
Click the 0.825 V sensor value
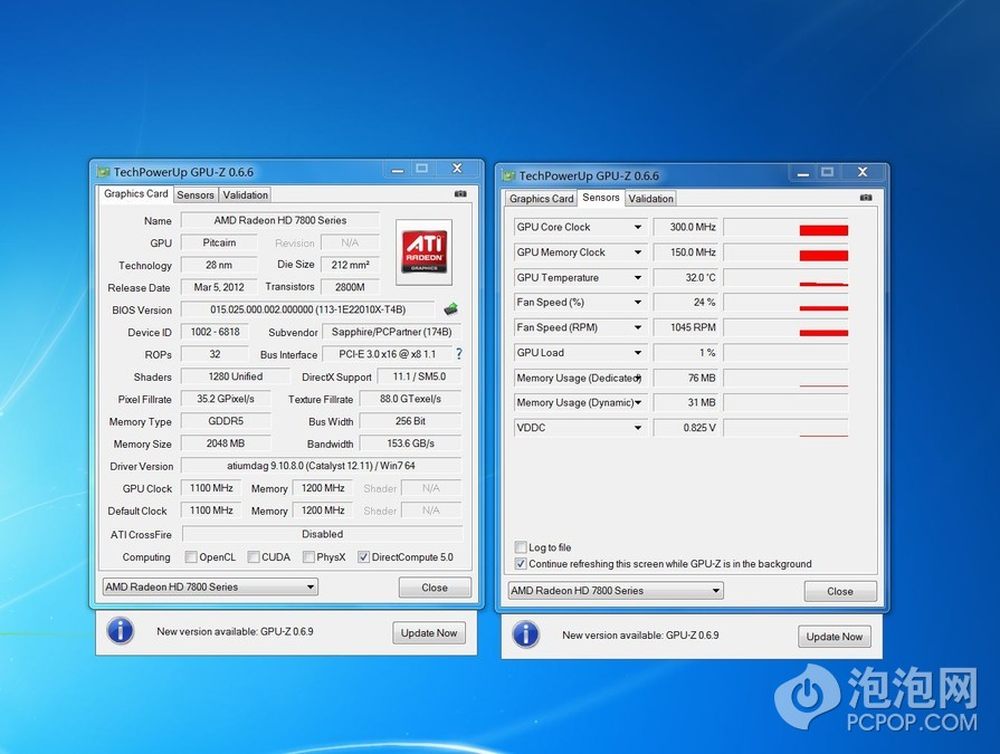pos(686,428)
